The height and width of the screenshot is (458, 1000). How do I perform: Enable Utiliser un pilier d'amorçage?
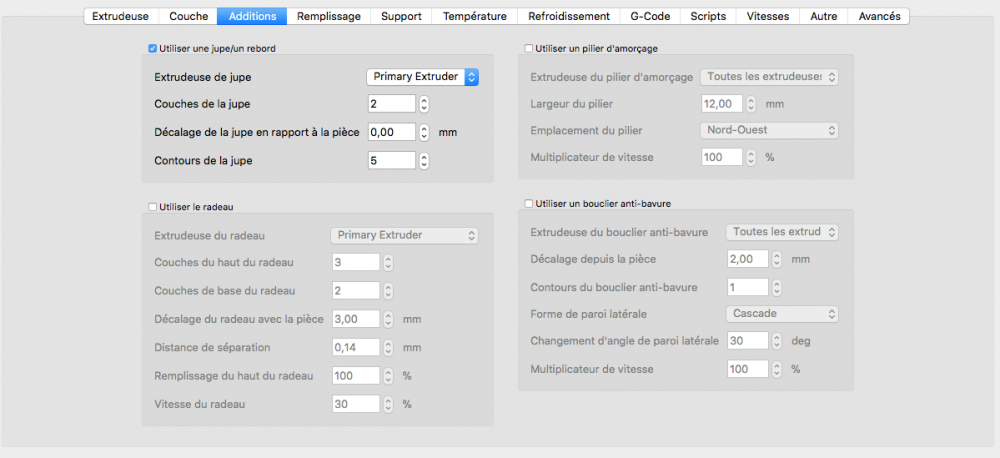pos(529,48)
